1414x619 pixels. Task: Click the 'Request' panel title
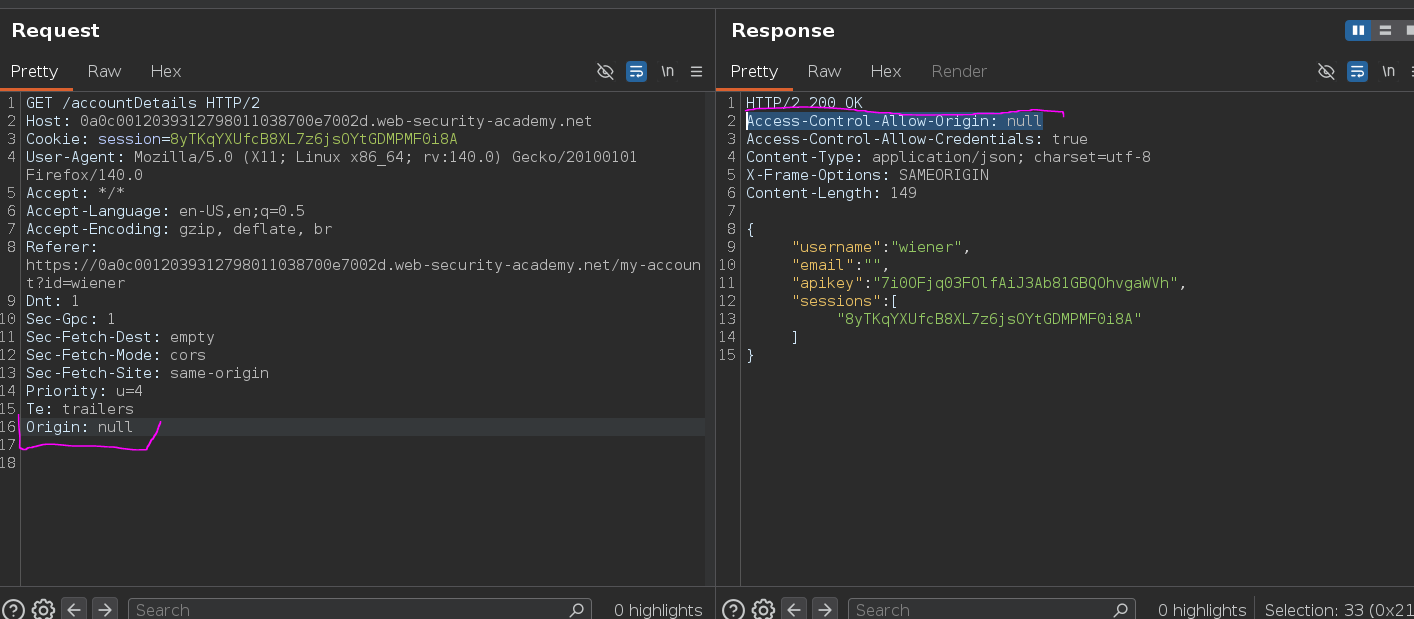[55, 31]
